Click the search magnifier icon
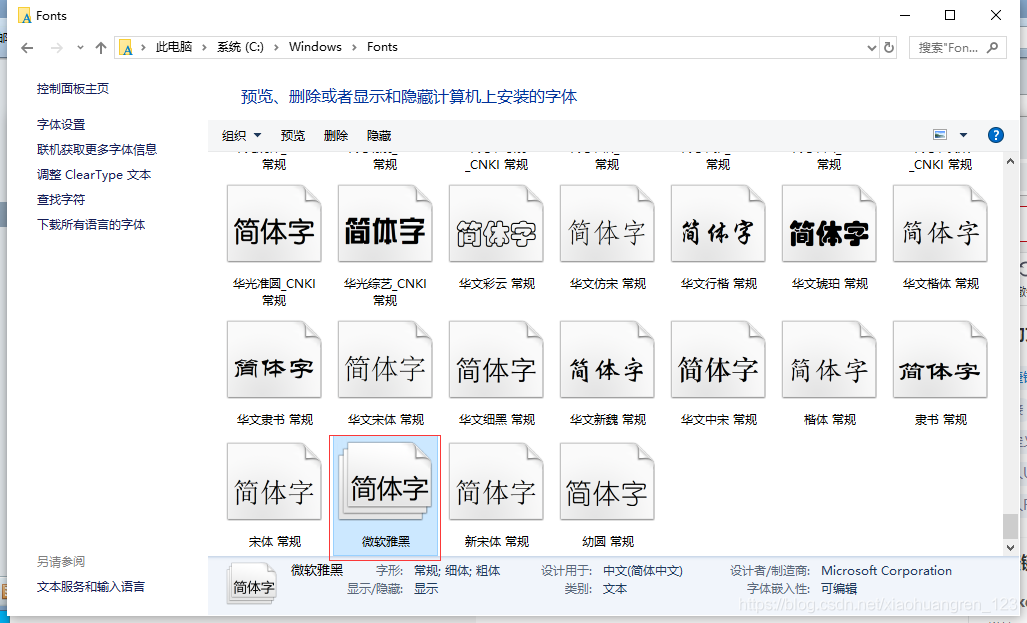Viewport: 1027px width, 623px height. pyautogui.click(x=992, y=47)
